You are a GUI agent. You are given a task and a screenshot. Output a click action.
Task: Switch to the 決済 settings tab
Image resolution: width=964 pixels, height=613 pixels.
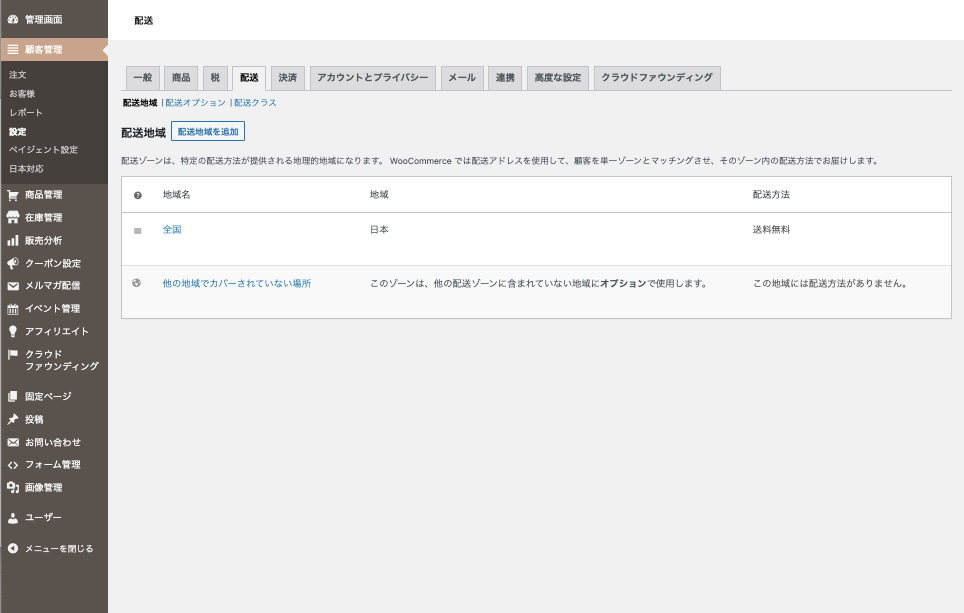(x=288, y=78)
